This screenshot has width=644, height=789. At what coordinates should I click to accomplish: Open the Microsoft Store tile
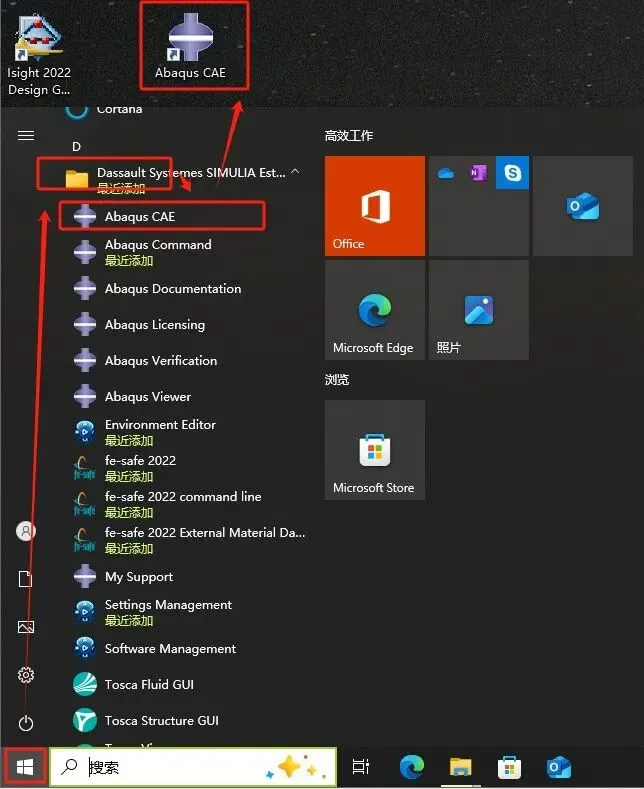click(375, 450)
